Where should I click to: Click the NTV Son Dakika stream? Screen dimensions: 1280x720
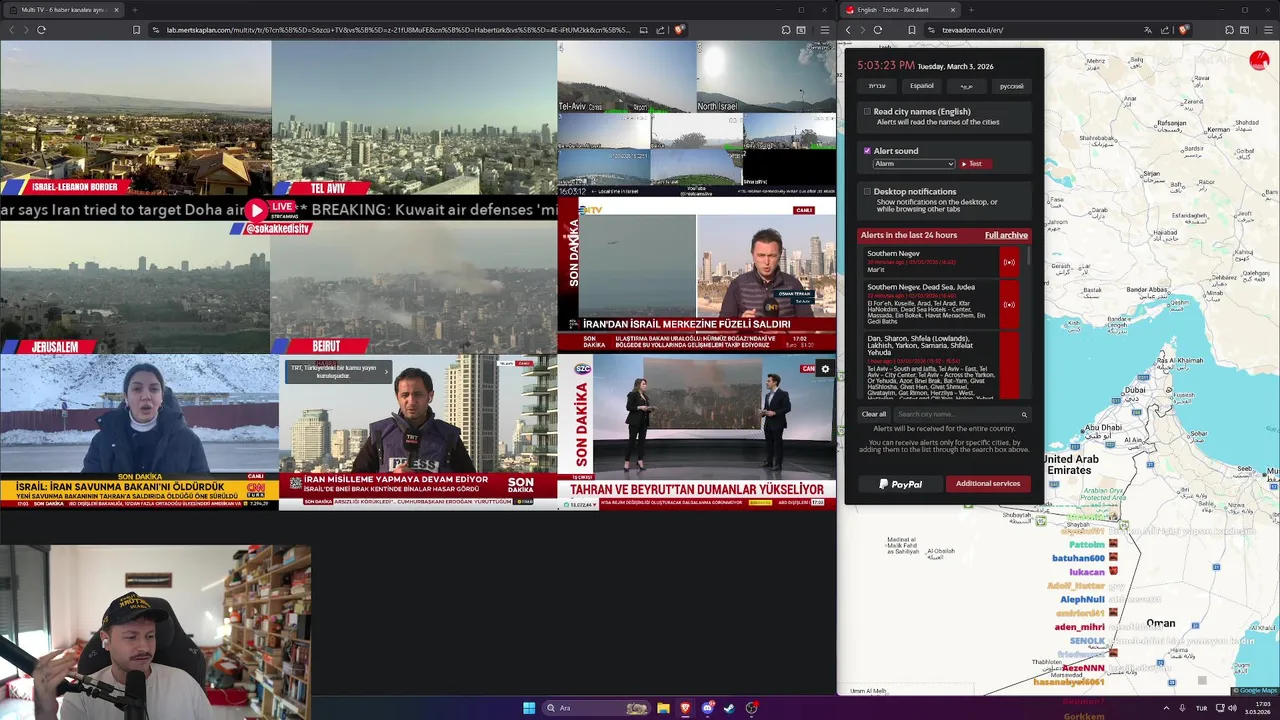[x=697, y=275]
